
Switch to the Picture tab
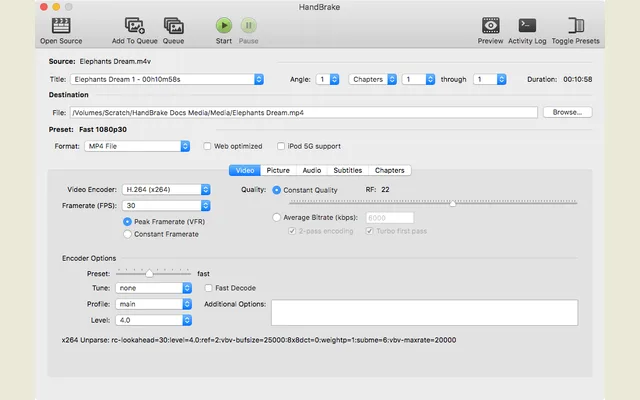[x=278, y=170]
